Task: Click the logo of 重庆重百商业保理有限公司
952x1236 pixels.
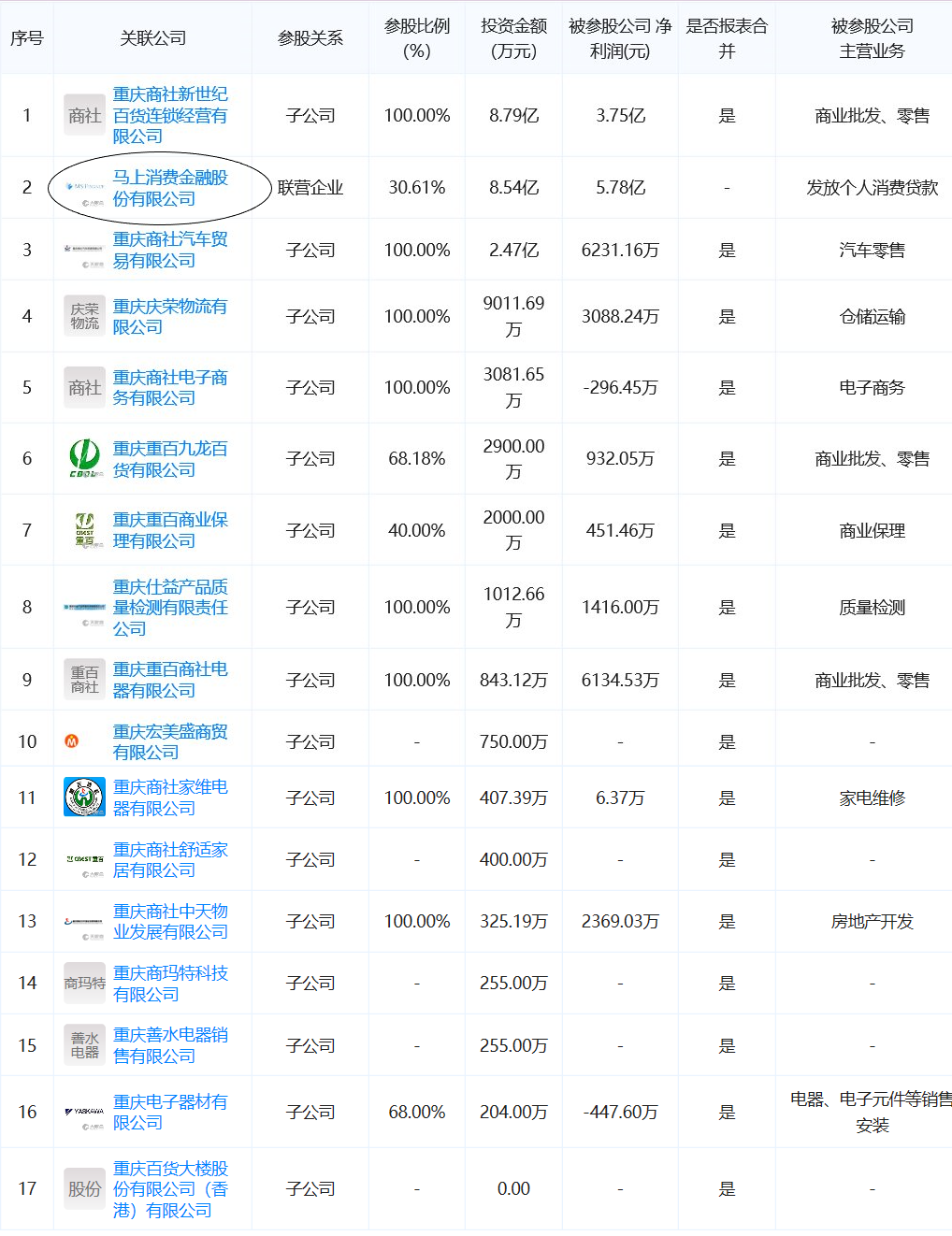Action: coord(84,530)
